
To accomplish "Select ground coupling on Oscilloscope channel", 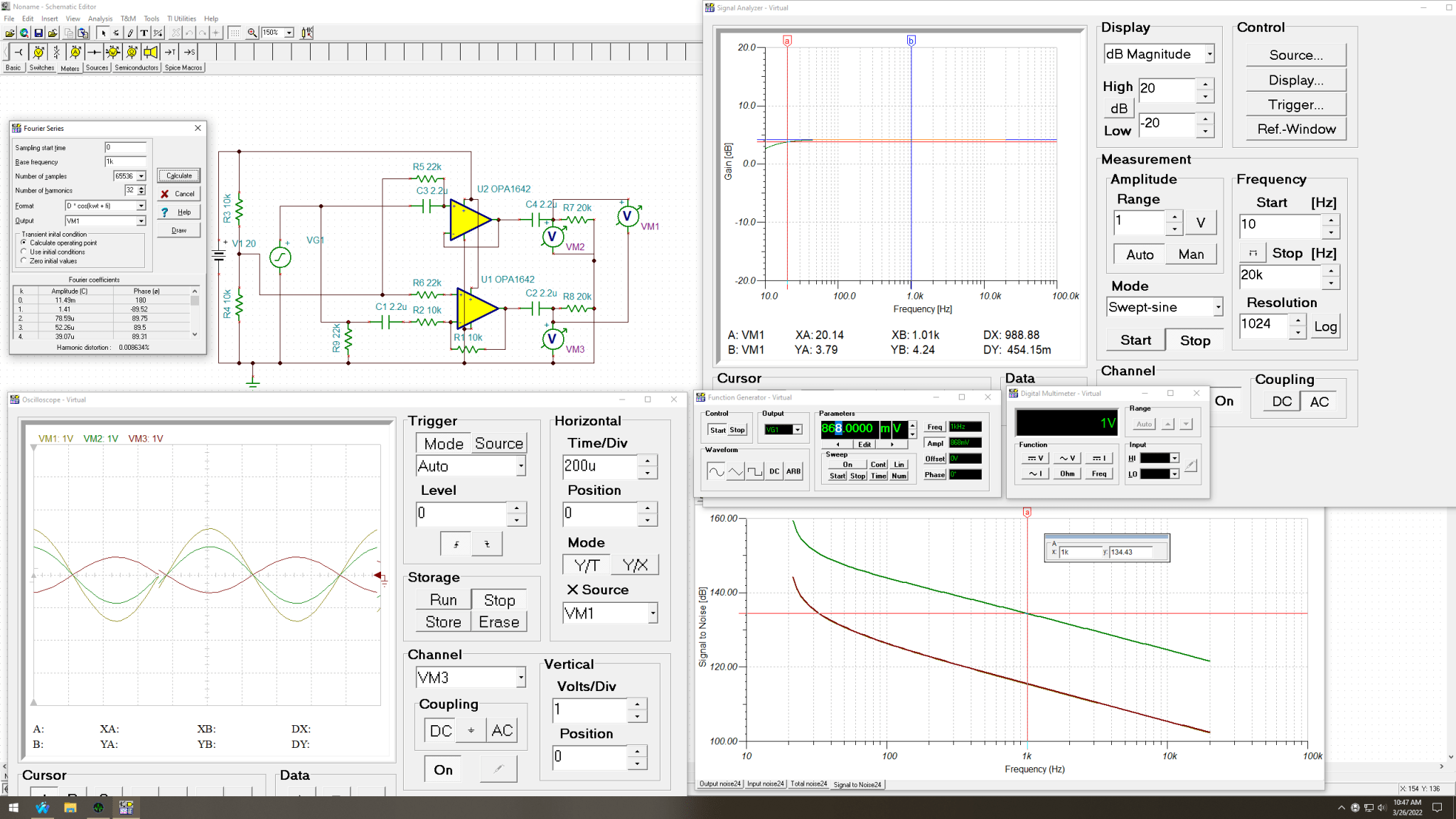I will click(x=471, y=730).
